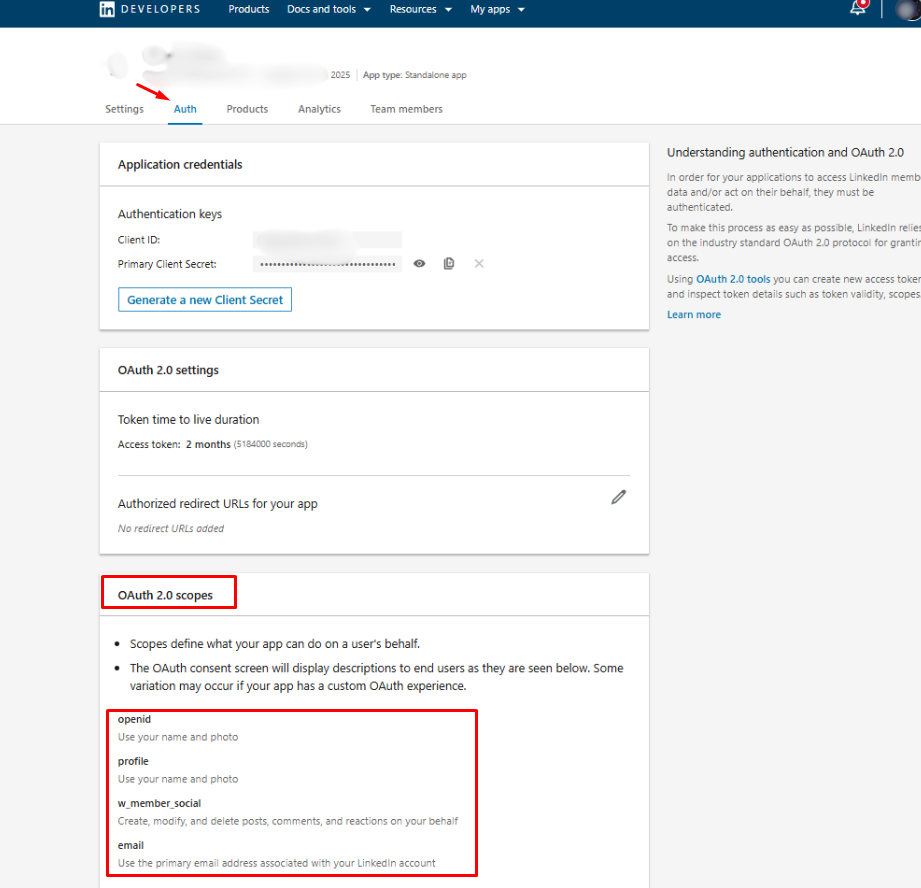Image resolution: width=921 pixels, height=888 pixels.
Task: Copy the Primary Client Secret
Action: point(449,263)
